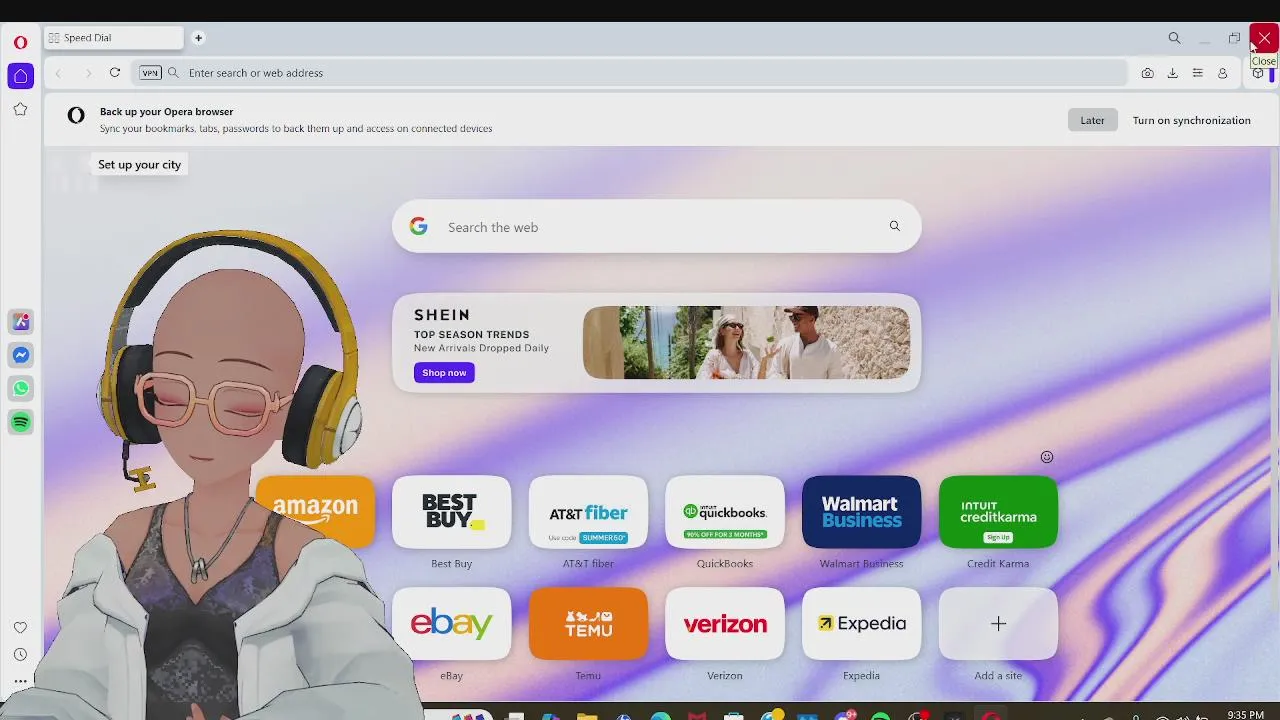Toggle the VPN badge in the address bar
The width and height of the screenshot is (1280, 720).
pyautogui.click(x=150, y=73)
